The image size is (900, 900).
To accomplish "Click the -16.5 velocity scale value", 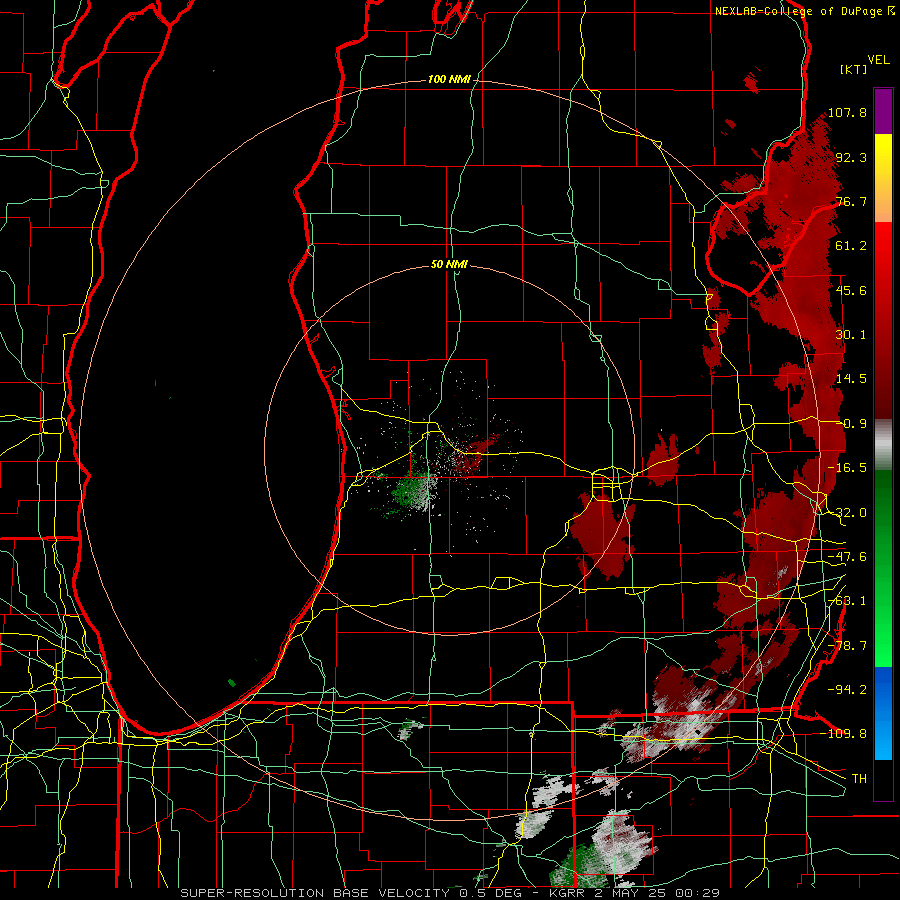I will pyautogui.click(x=847, y=468).
